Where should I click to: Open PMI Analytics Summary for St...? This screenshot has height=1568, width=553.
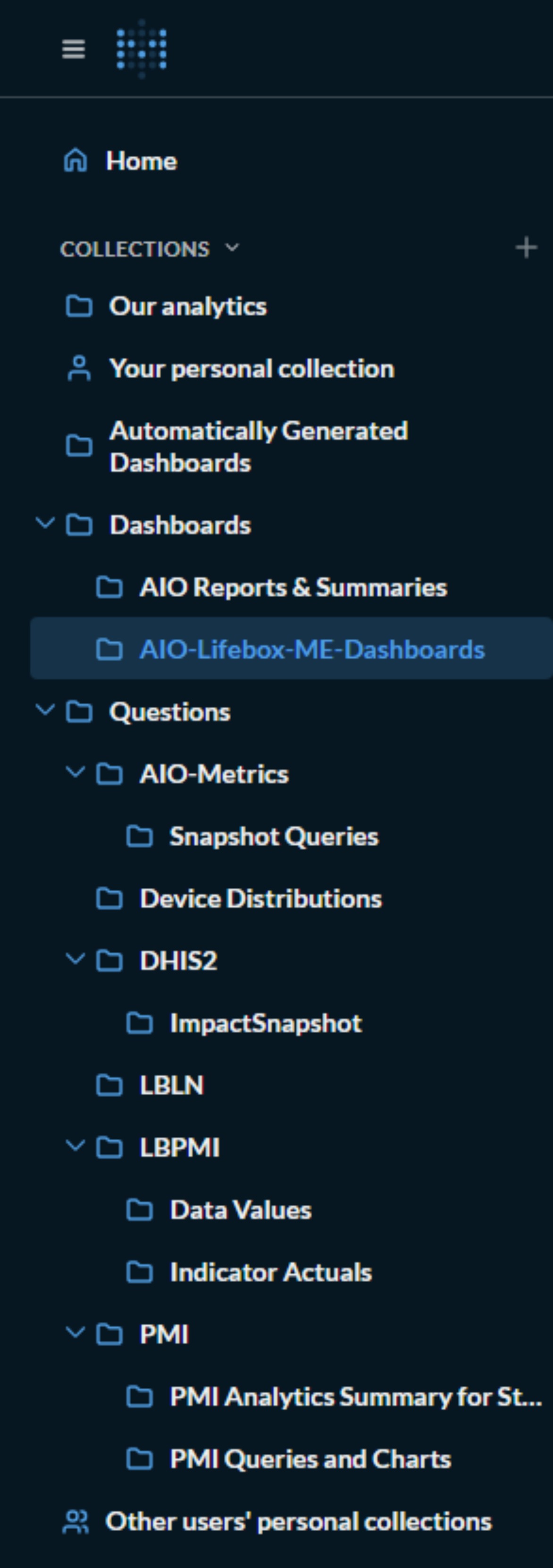point(353,1396)
